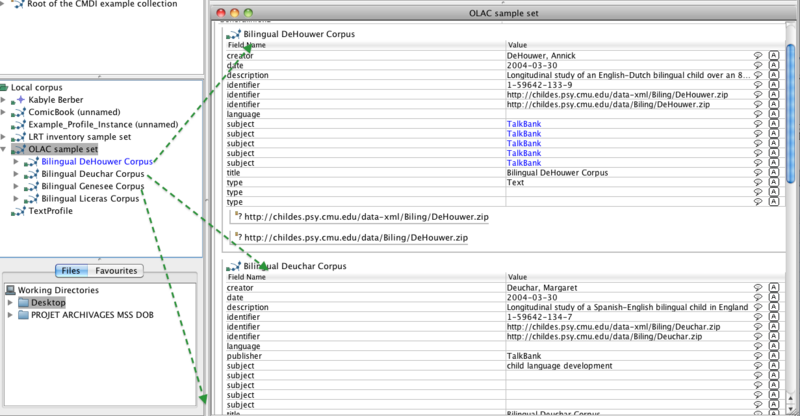Click the vertical scrollbar thumb in OLAC window

(790, 113)
